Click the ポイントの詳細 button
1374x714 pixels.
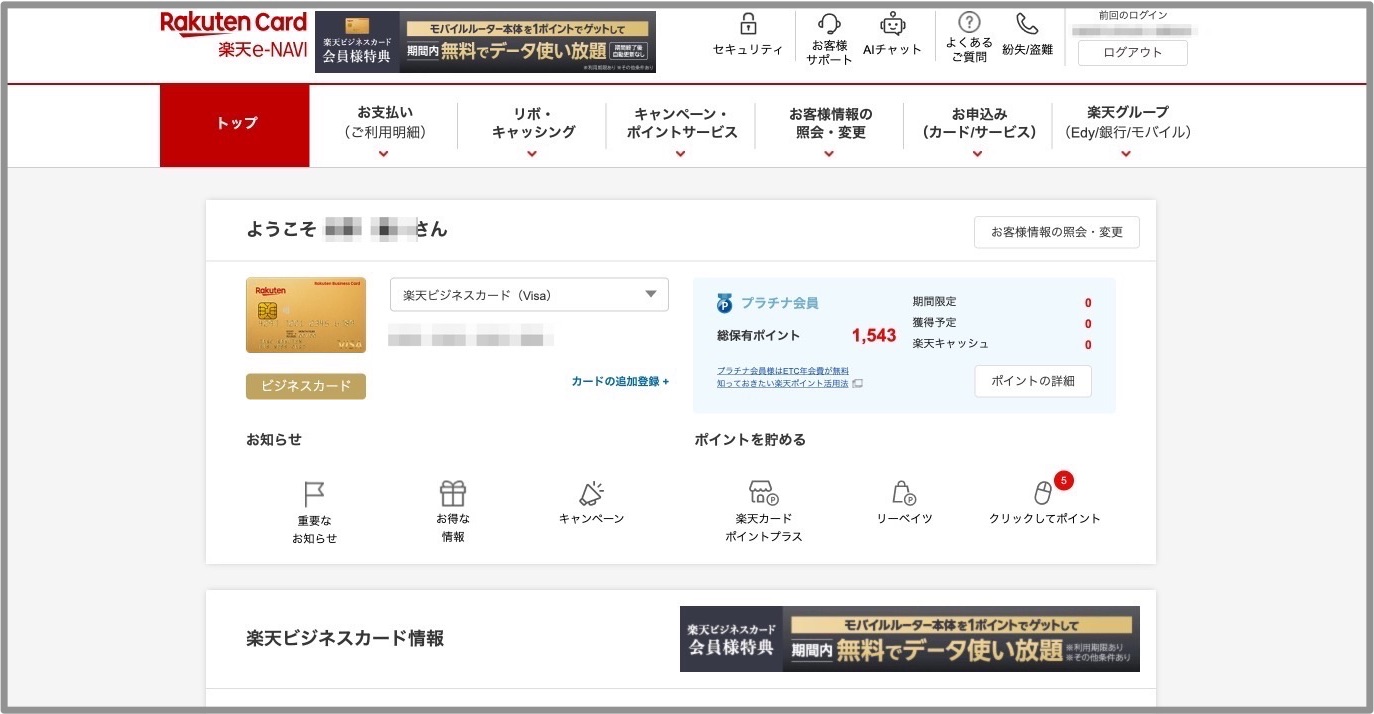point(1032,381)
